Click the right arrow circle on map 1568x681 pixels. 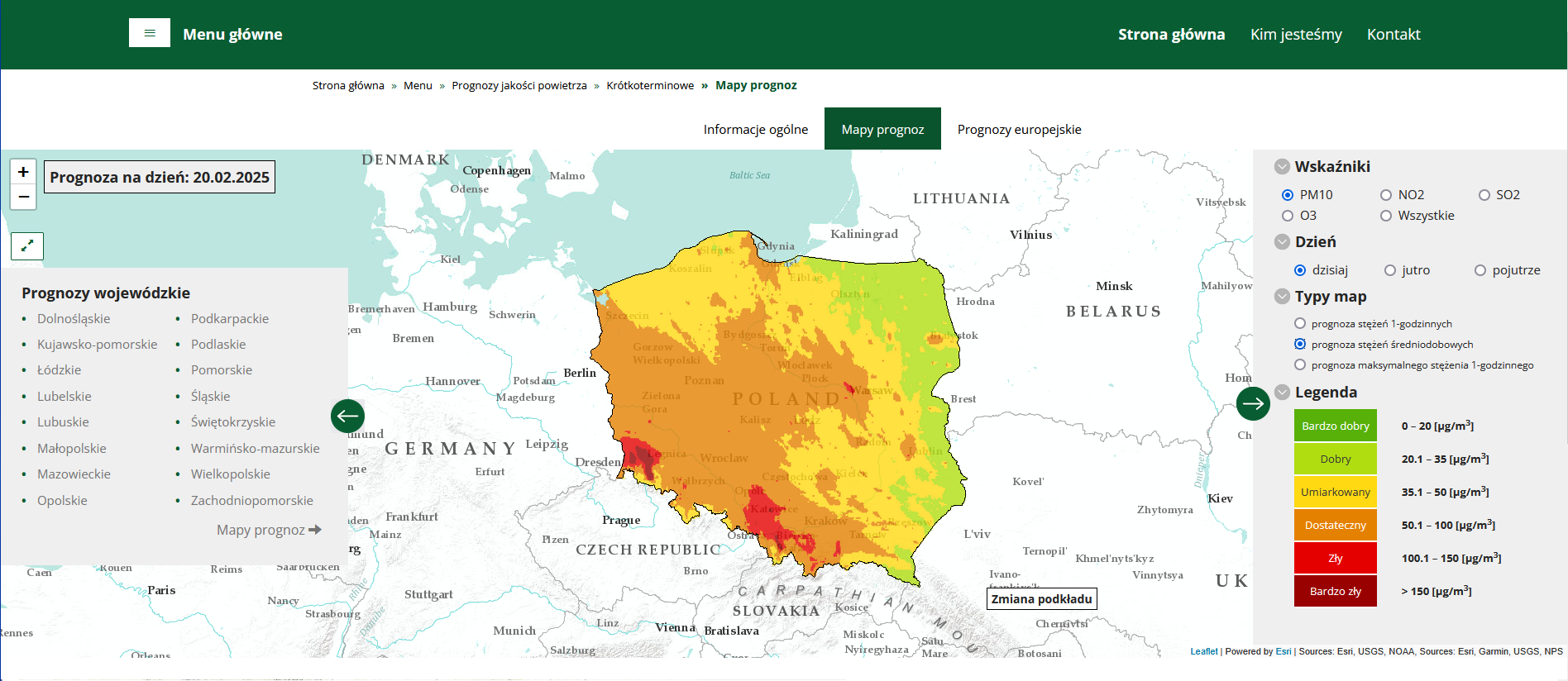click(1253, 403)
